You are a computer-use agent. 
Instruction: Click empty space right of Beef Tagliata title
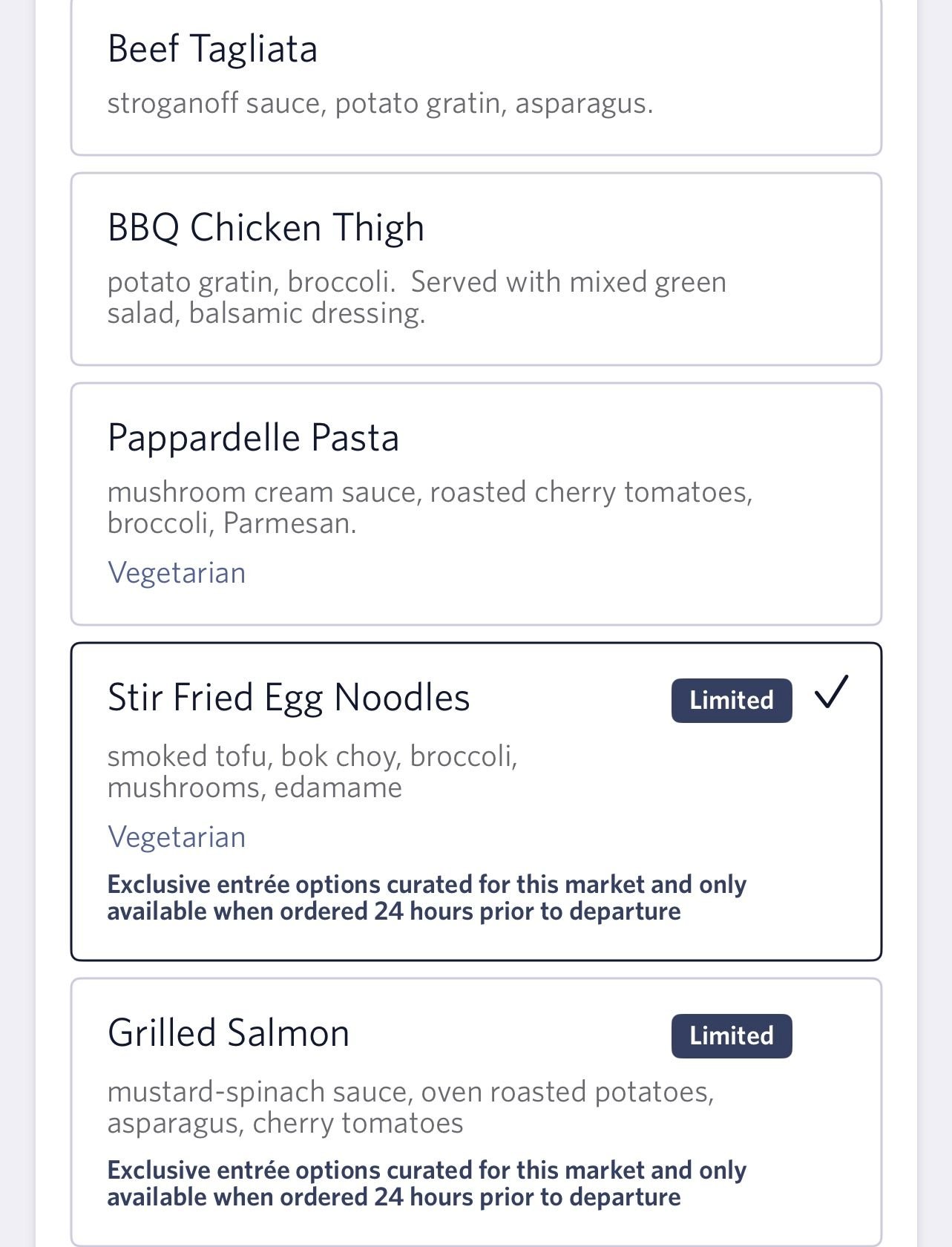pyautogui.click(x=594, y=49)
